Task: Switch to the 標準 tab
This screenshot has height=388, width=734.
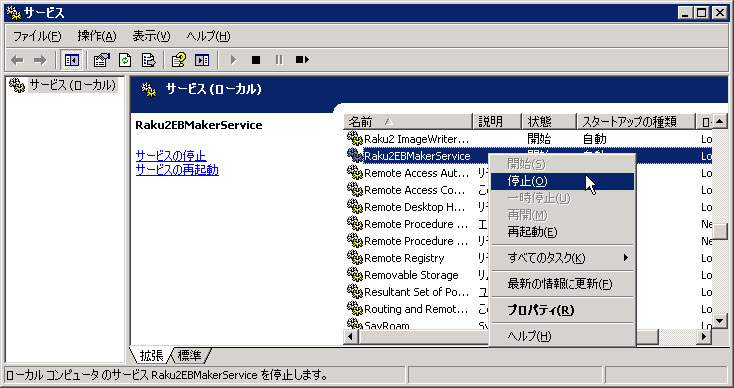Action: tap(190, 356)
